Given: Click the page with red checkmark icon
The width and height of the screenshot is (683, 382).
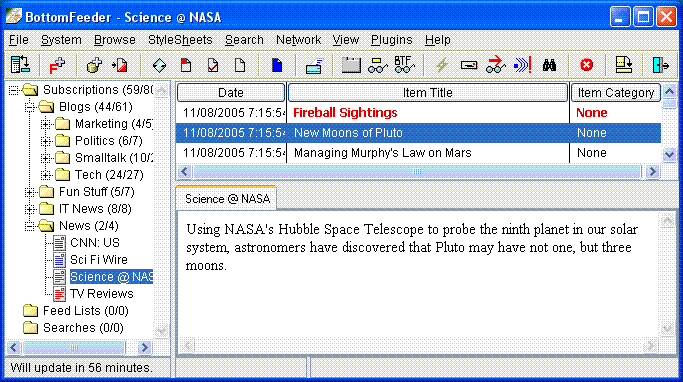Looking at the screenshot, I should coord(213,65).
